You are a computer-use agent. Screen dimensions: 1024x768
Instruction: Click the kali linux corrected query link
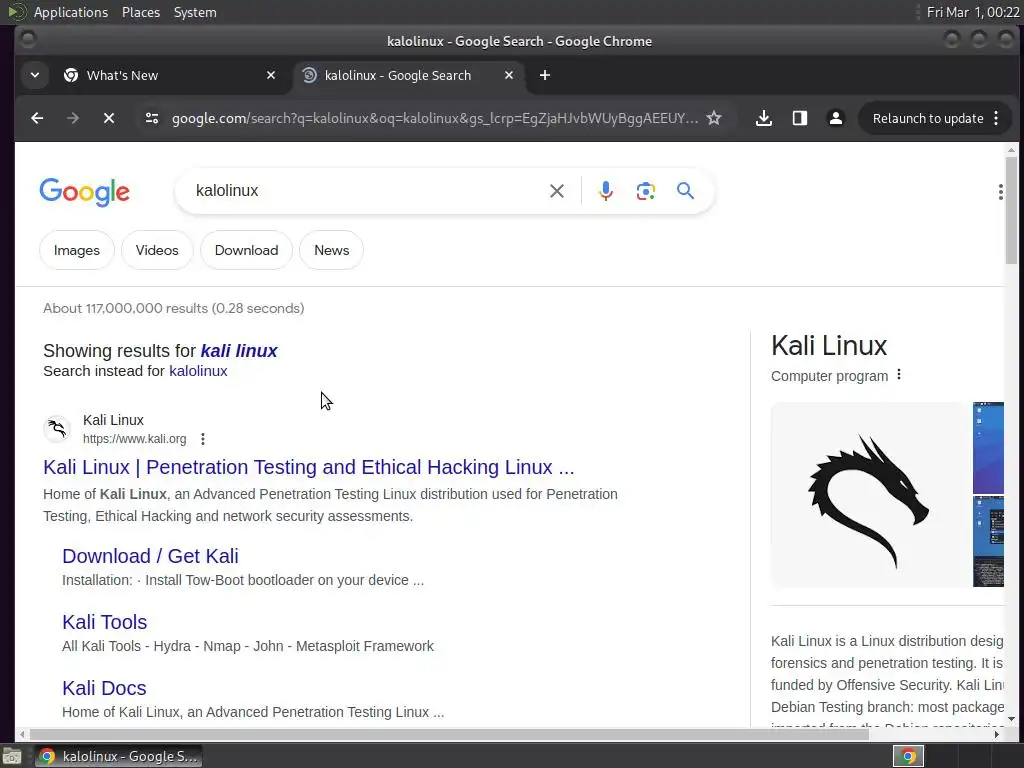pyautogui.click(x=239, y=351)
